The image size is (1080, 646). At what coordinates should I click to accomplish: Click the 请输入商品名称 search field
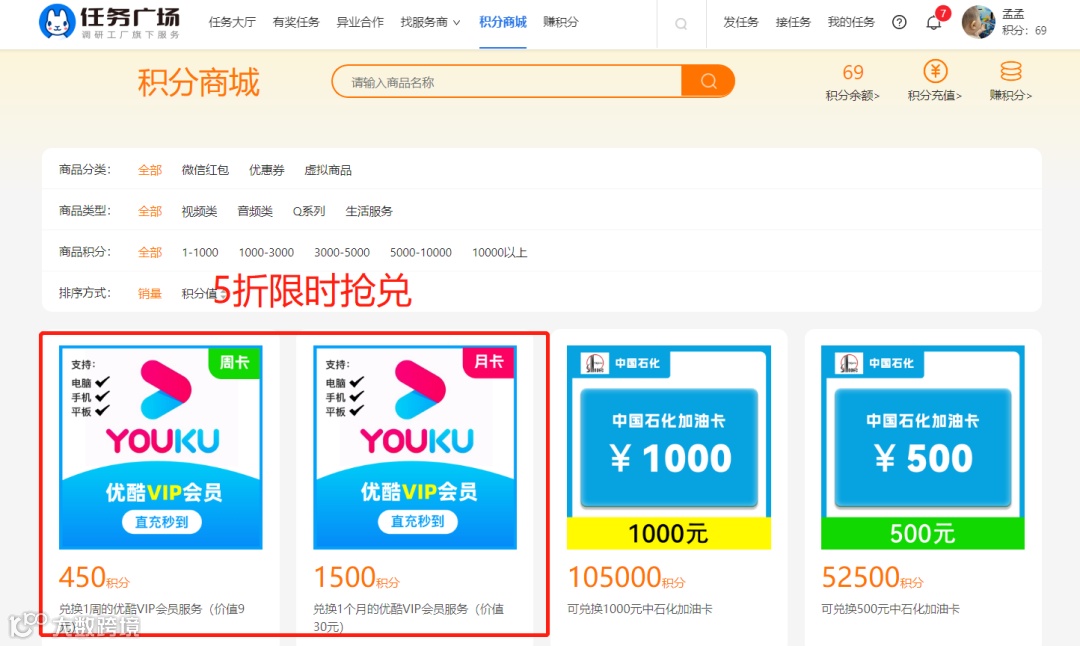507,82
